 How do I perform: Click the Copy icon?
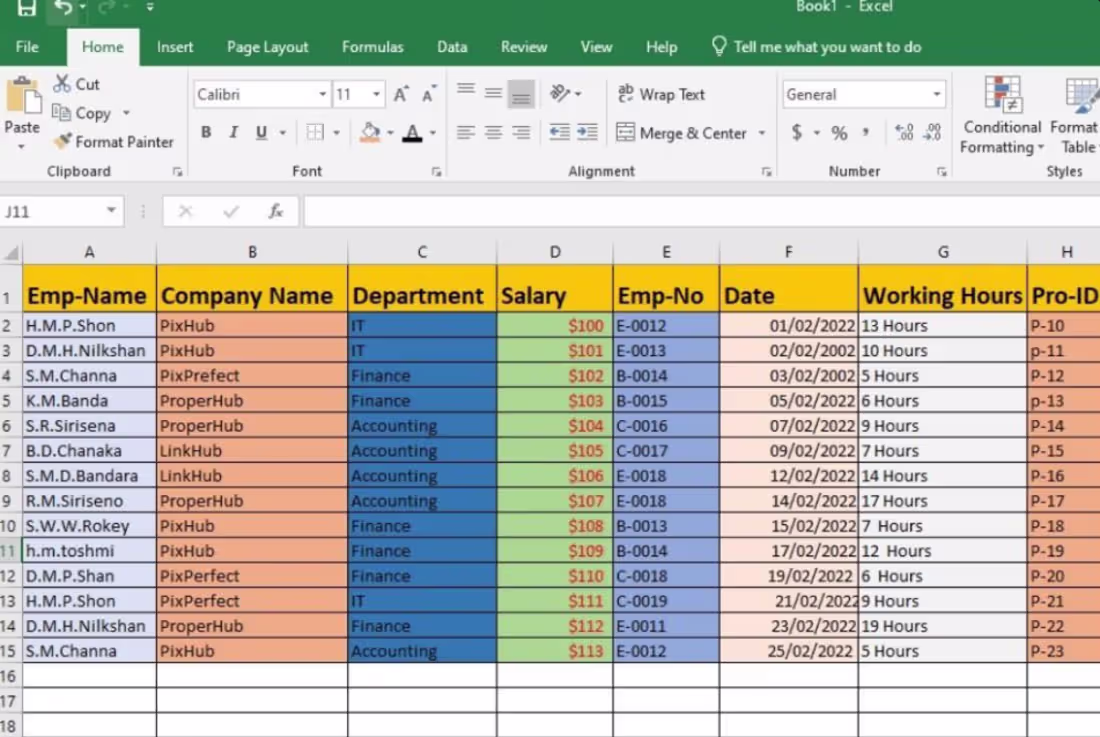[62, 112]
